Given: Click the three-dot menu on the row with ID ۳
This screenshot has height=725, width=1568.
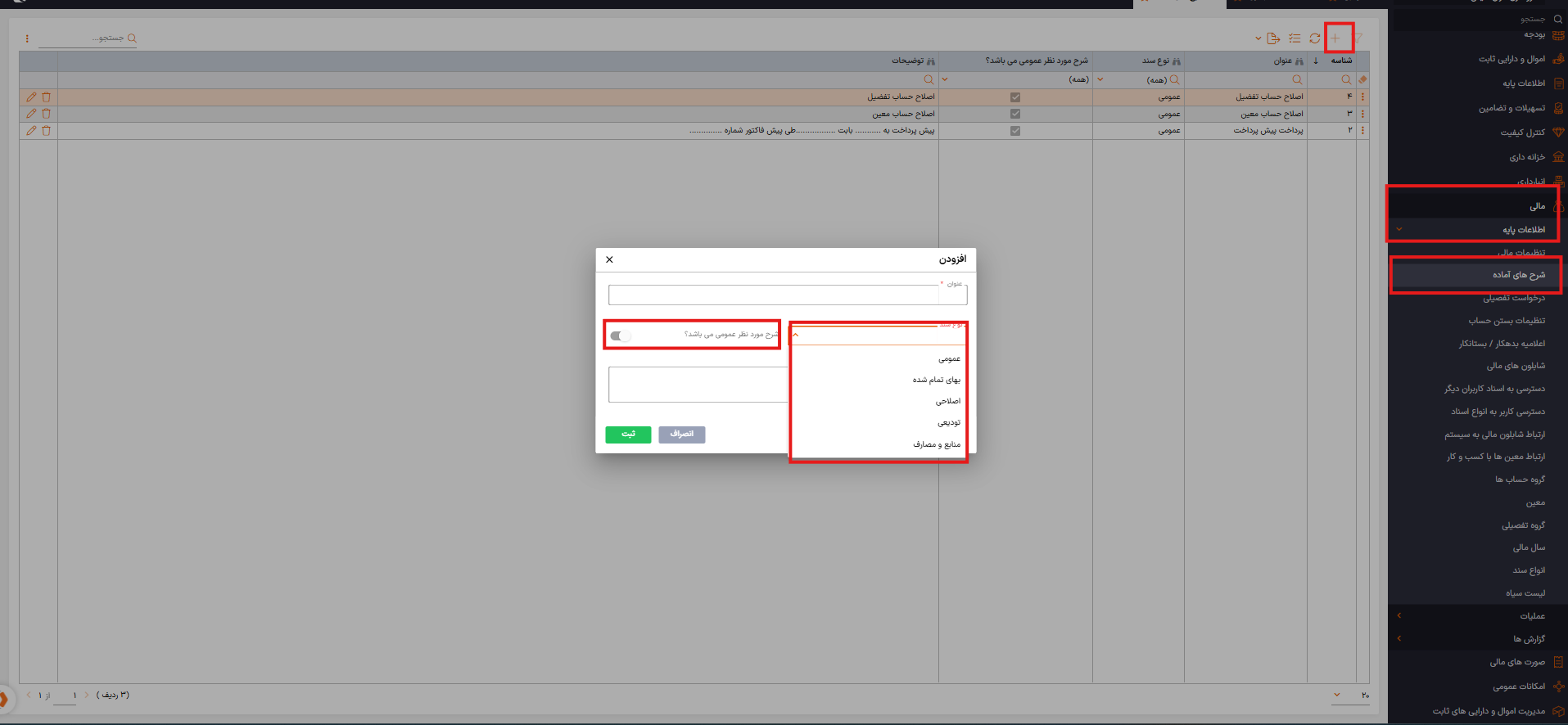Looking at the screenshot, I should (x=1362, y=114).
